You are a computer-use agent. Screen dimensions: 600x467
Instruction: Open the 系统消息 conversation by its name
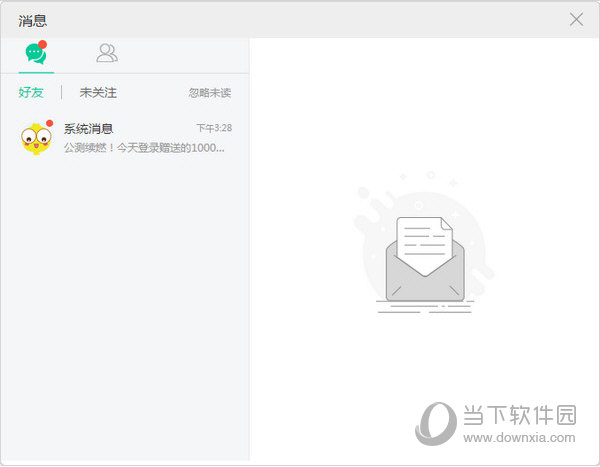(x=88, y=129)
